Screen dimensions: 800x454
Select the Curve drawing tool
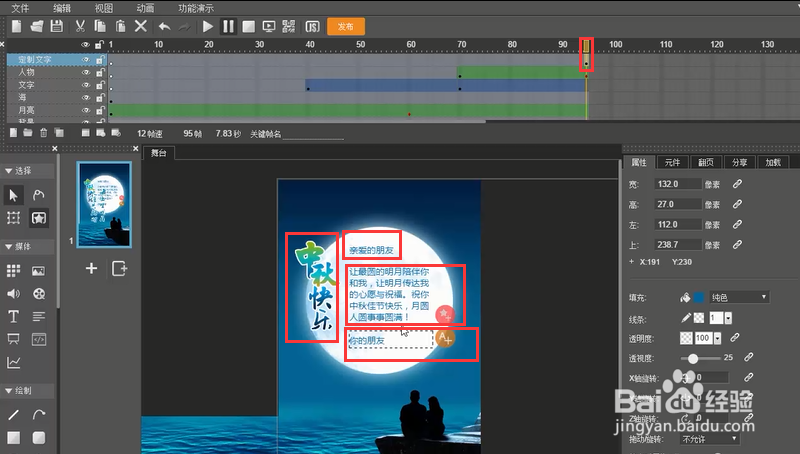[x=39, y=415]
